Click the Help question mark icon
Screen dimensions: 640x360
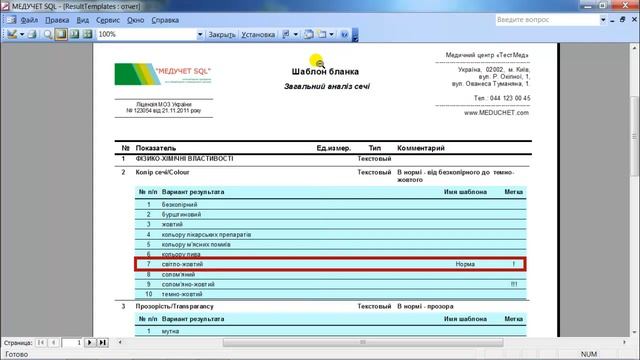(x=344, y=35)
